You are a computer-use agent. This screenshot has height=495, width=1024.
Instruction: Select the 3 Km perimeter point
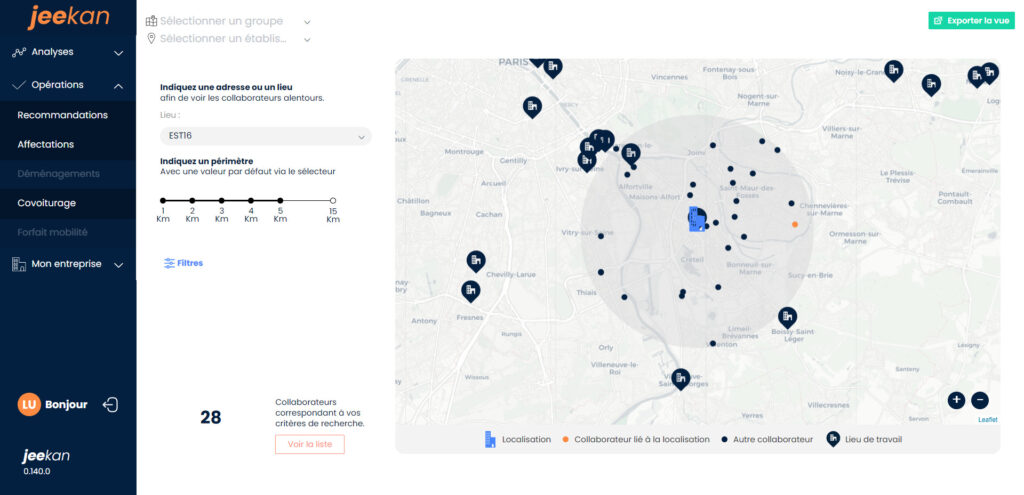coord(222,201)
